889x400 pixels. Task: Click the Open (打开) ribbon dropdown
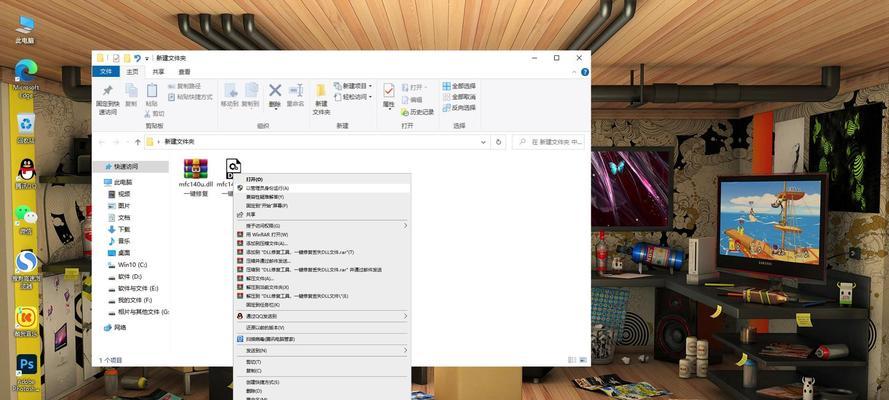(x=415, y=87)
